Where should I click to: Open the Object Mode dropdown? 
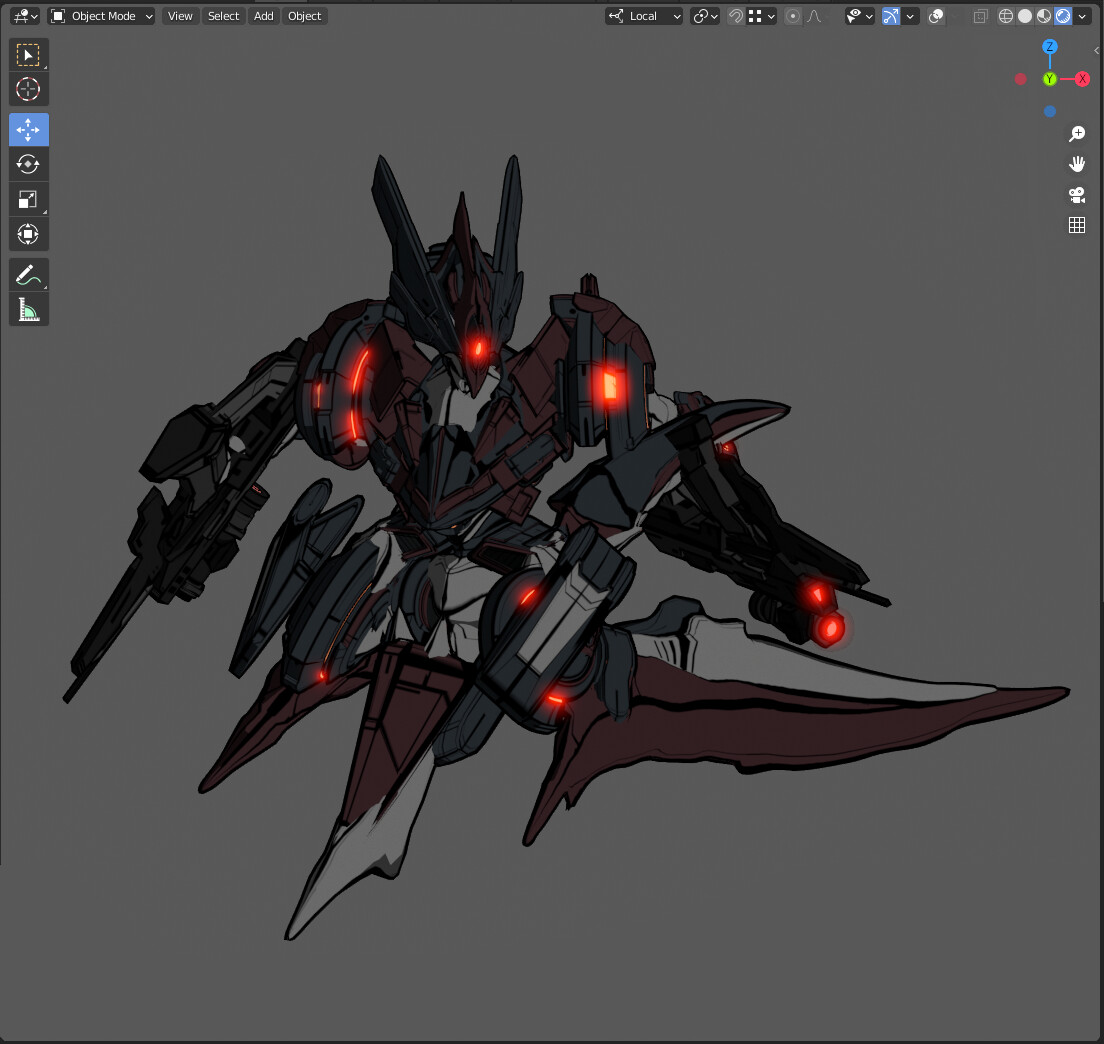pos(100,16)
